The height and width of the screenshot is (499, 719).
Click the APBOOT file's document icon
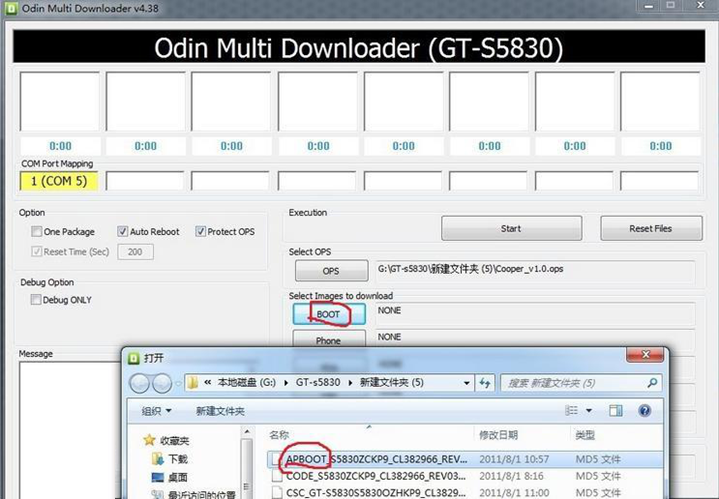pyautogui.click(x=277, y=459)
